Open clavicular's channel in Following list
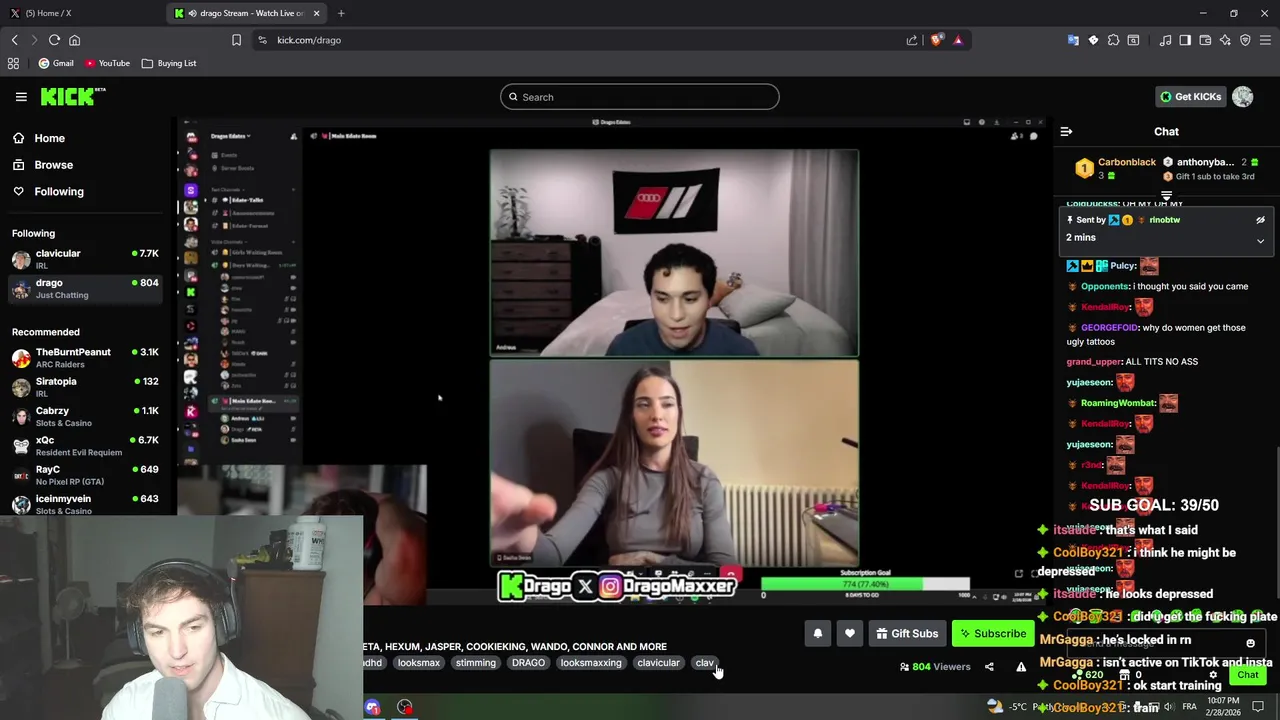The height and width of the screenshot is (720, 1280). (x=85, y=259)
